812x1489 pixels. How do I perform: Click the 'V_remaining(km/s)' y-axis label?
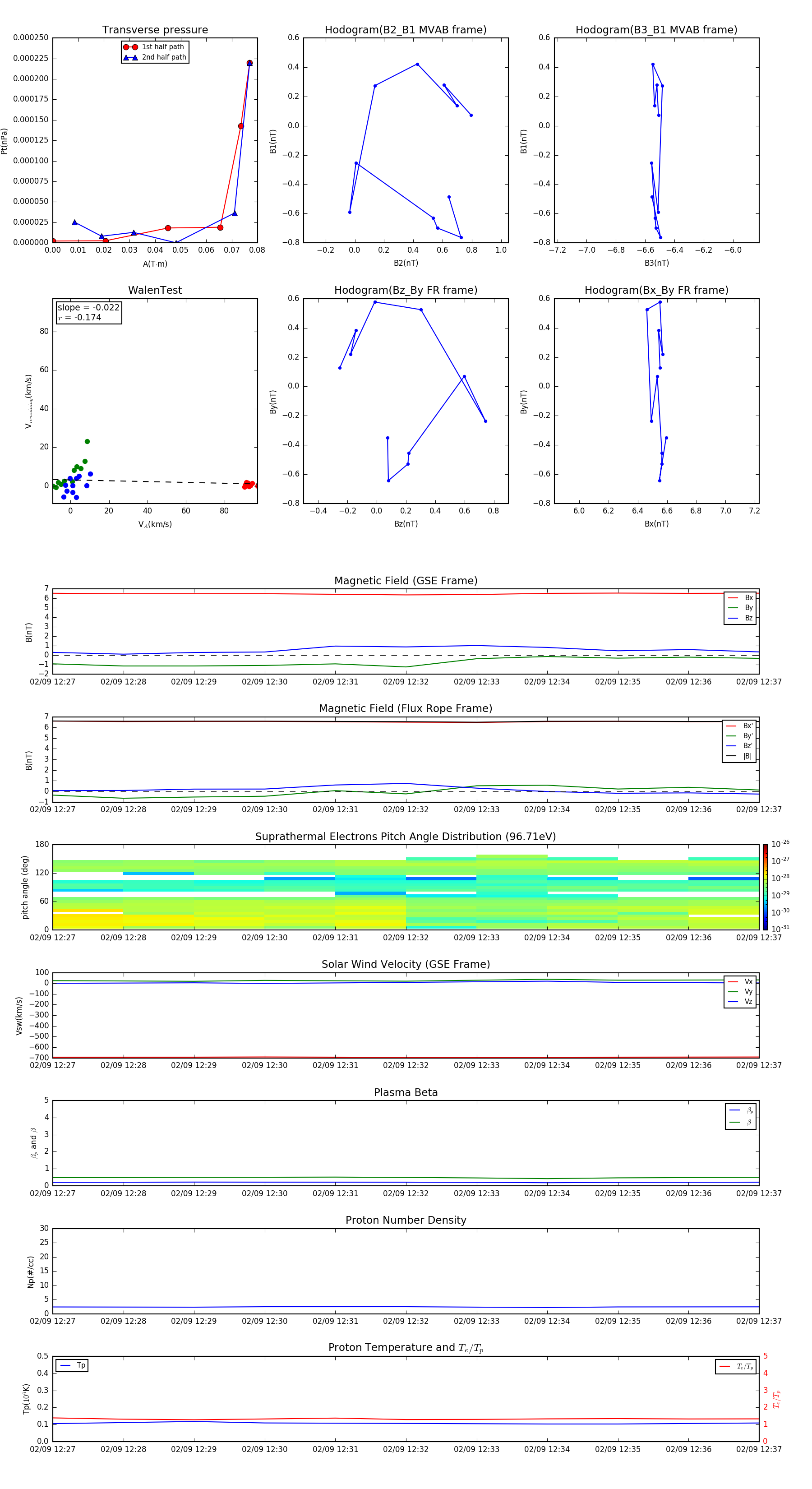[28, 401]
